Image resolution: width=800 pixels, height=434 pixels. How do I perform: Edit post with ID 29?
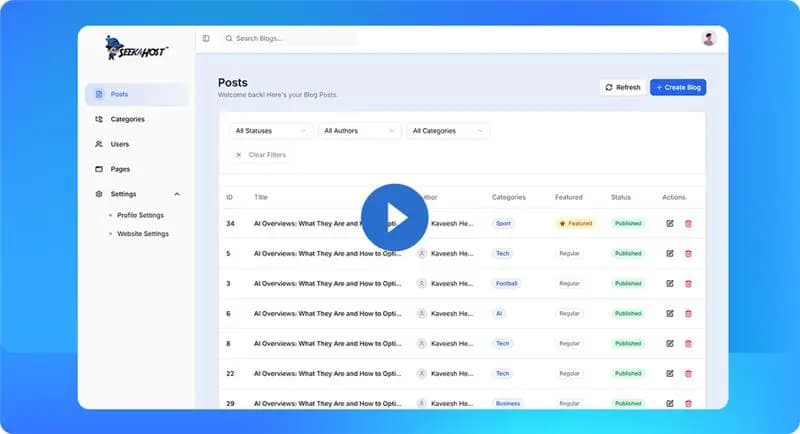pyautogui.click(x=670, y=403)
